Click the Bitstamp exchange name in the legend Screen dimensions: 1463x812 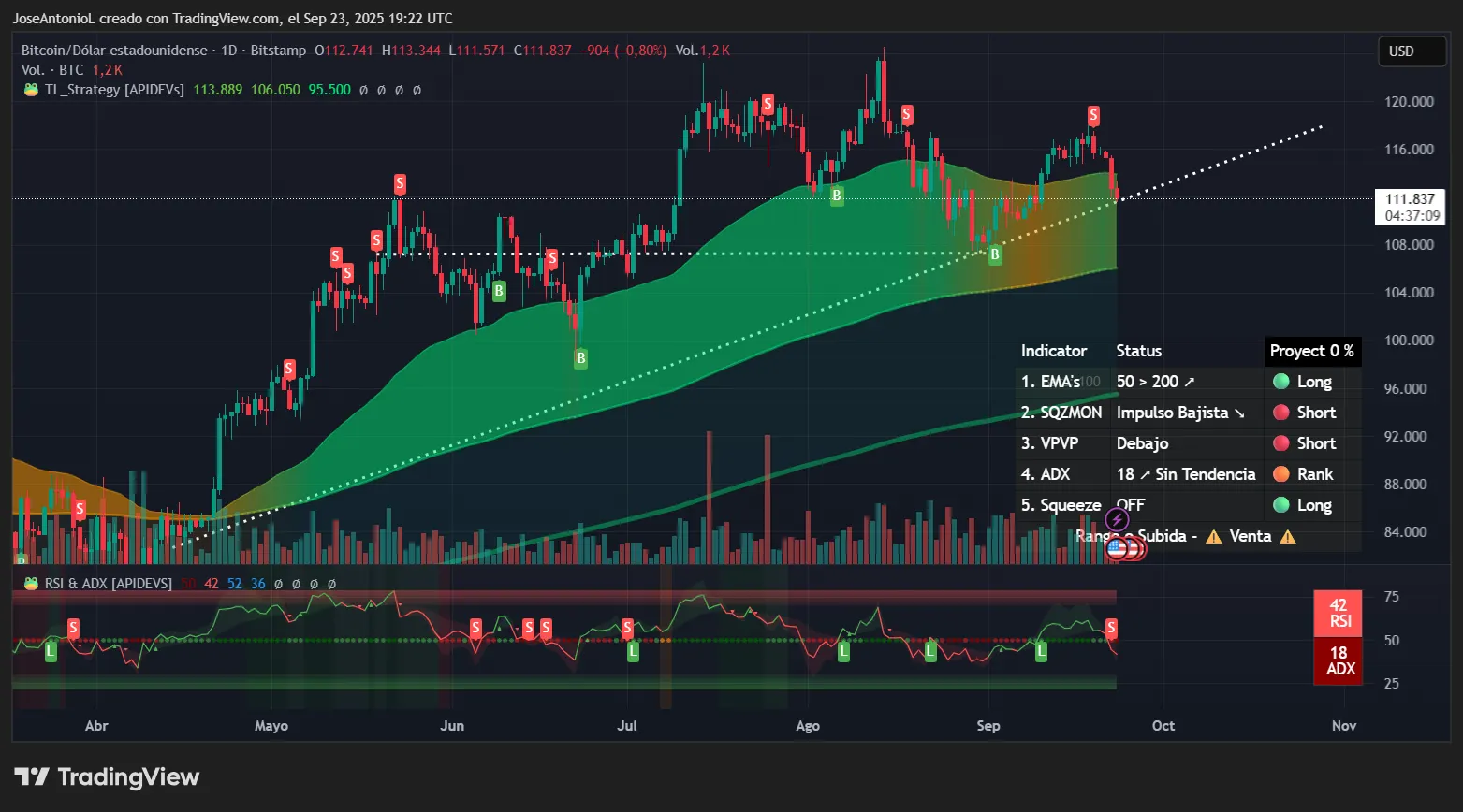(x=277, y=50)
